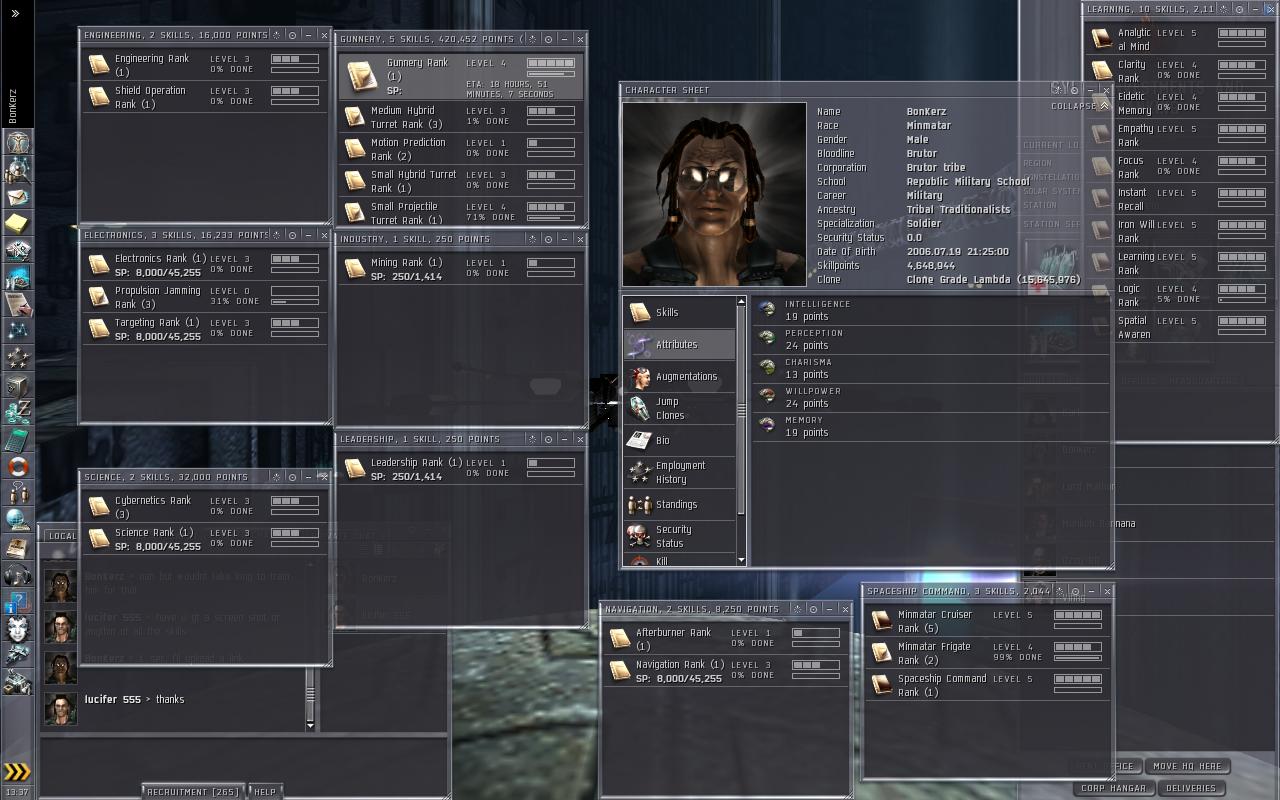
Task: Open the Security Status tab
Action: [680, 537]
